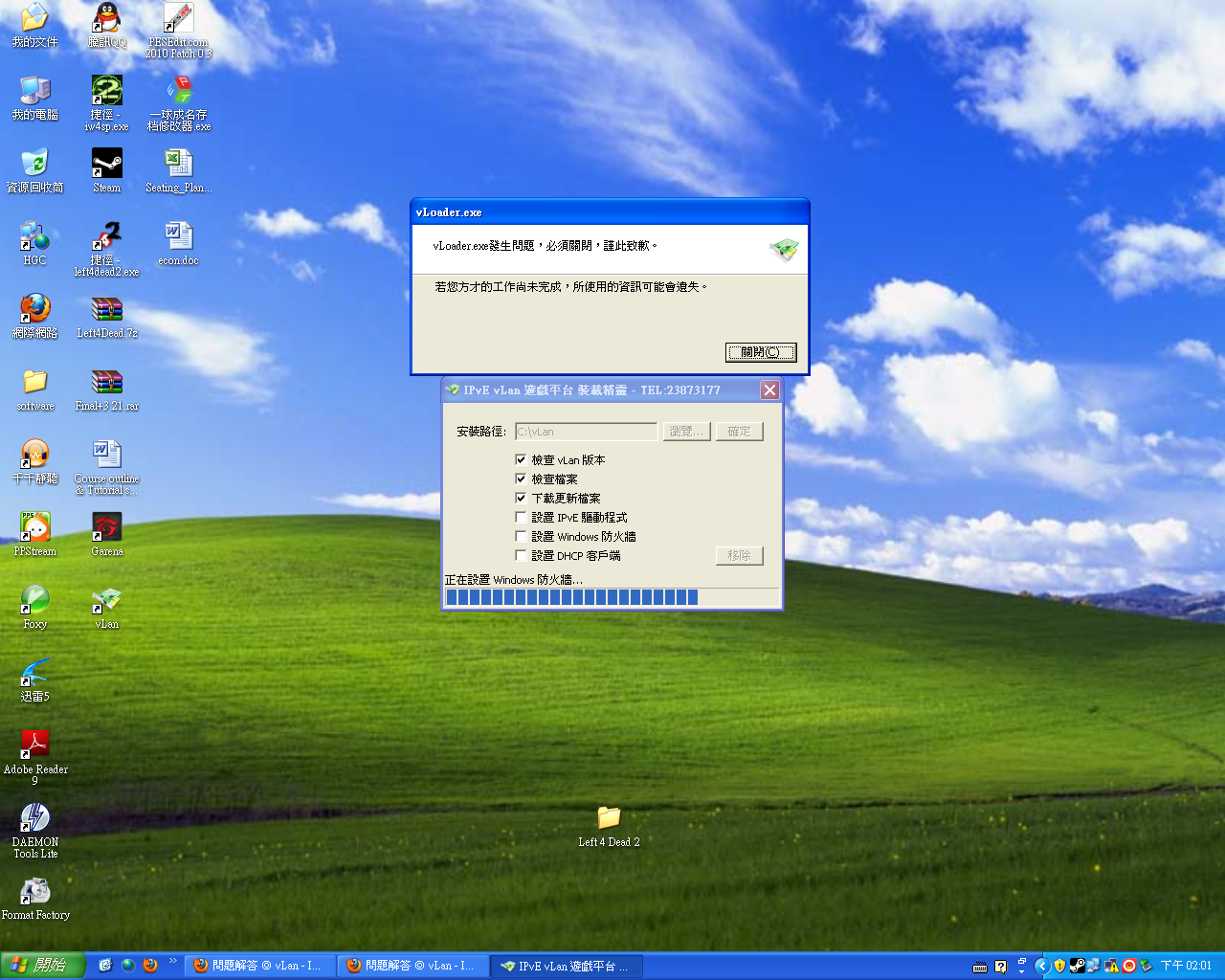Select the Left 4 Dead 2 folder
The width and height of the screenshot is (1225, 980).
click(609, 819)
